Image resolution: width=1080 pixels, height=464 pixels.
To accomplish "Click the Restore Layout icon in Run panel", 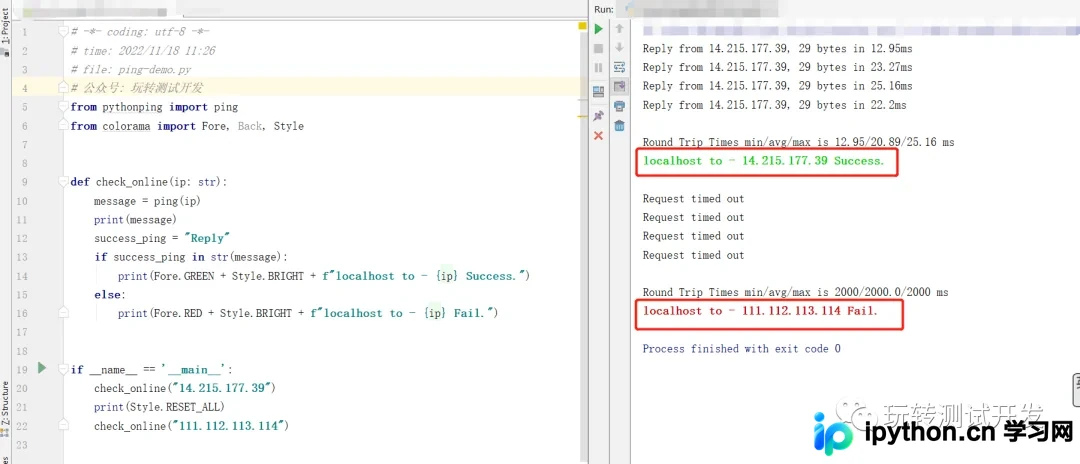I will pos(599,91).
